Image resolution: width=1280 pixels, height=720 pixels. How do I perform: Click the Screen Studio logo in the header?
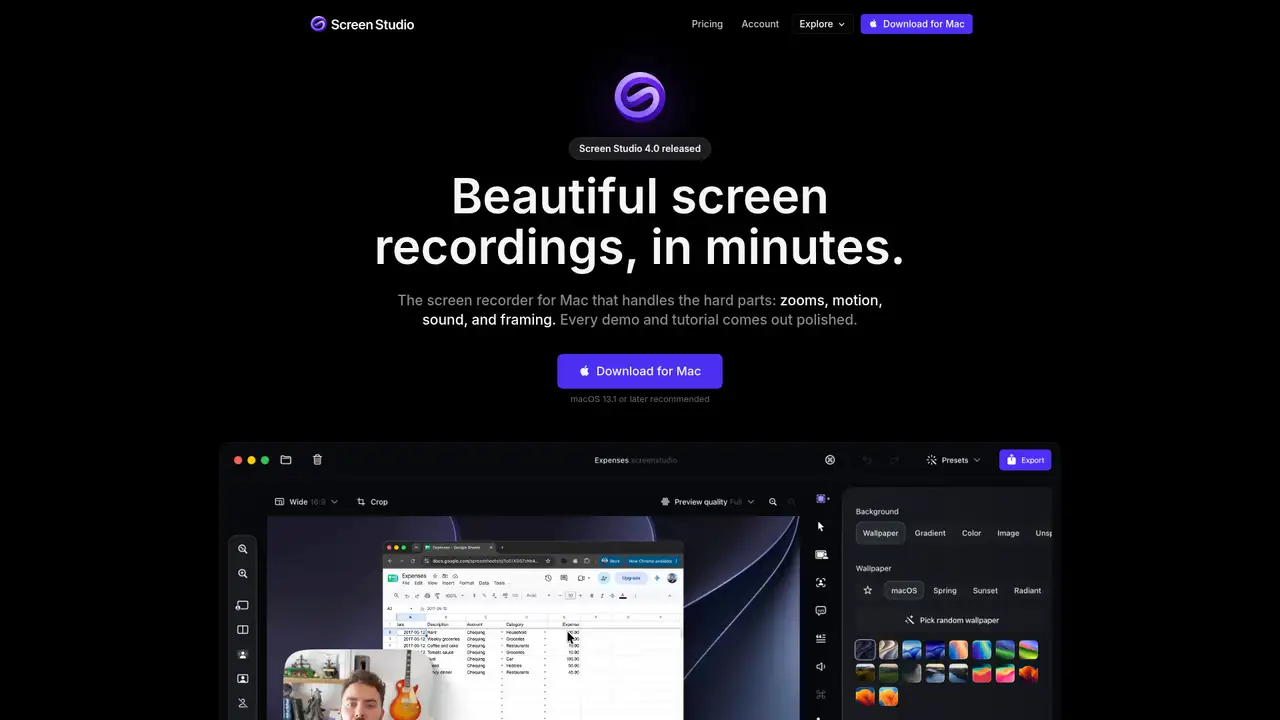362,24
